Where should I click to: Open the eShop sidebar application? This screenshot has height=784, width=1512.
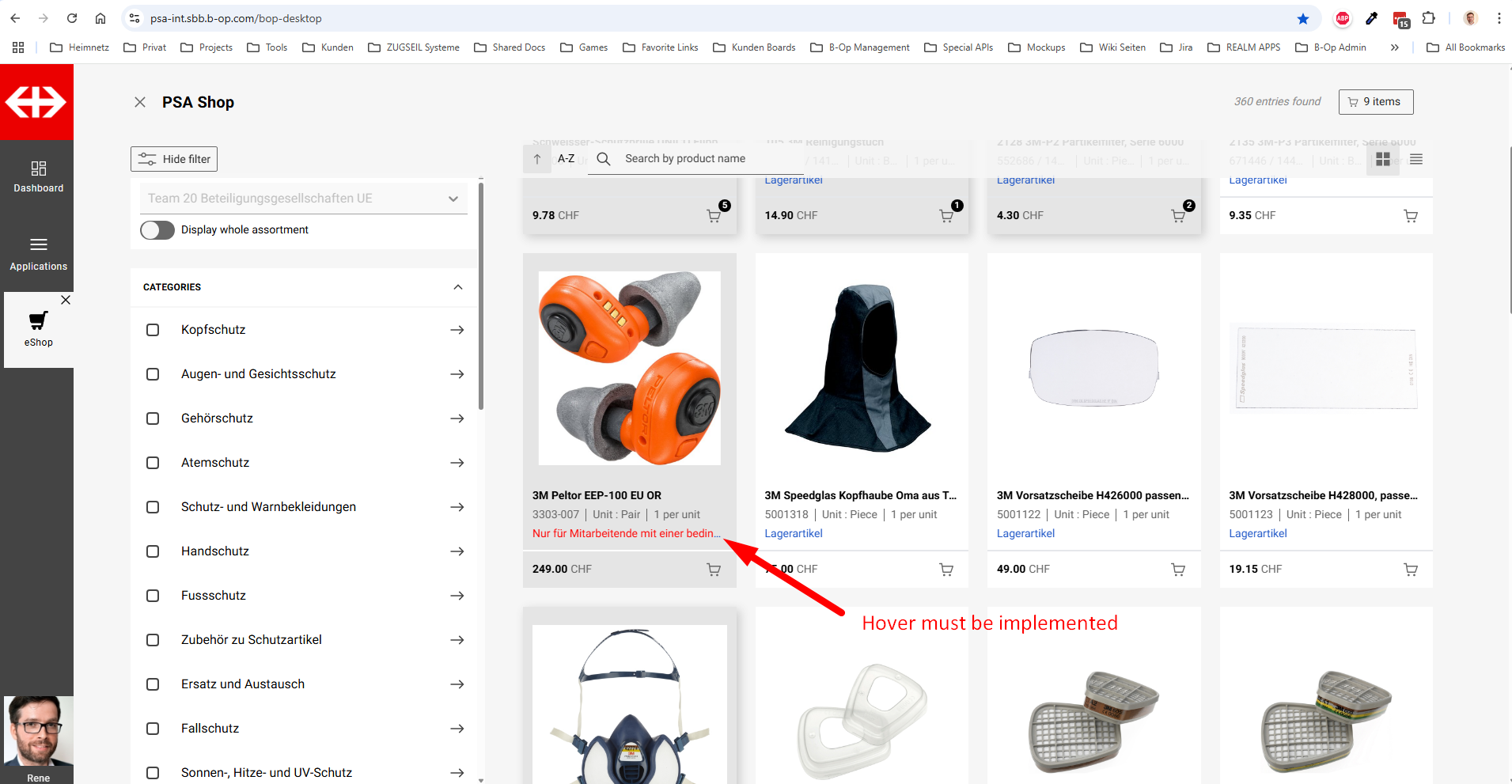tap(38, 328)
